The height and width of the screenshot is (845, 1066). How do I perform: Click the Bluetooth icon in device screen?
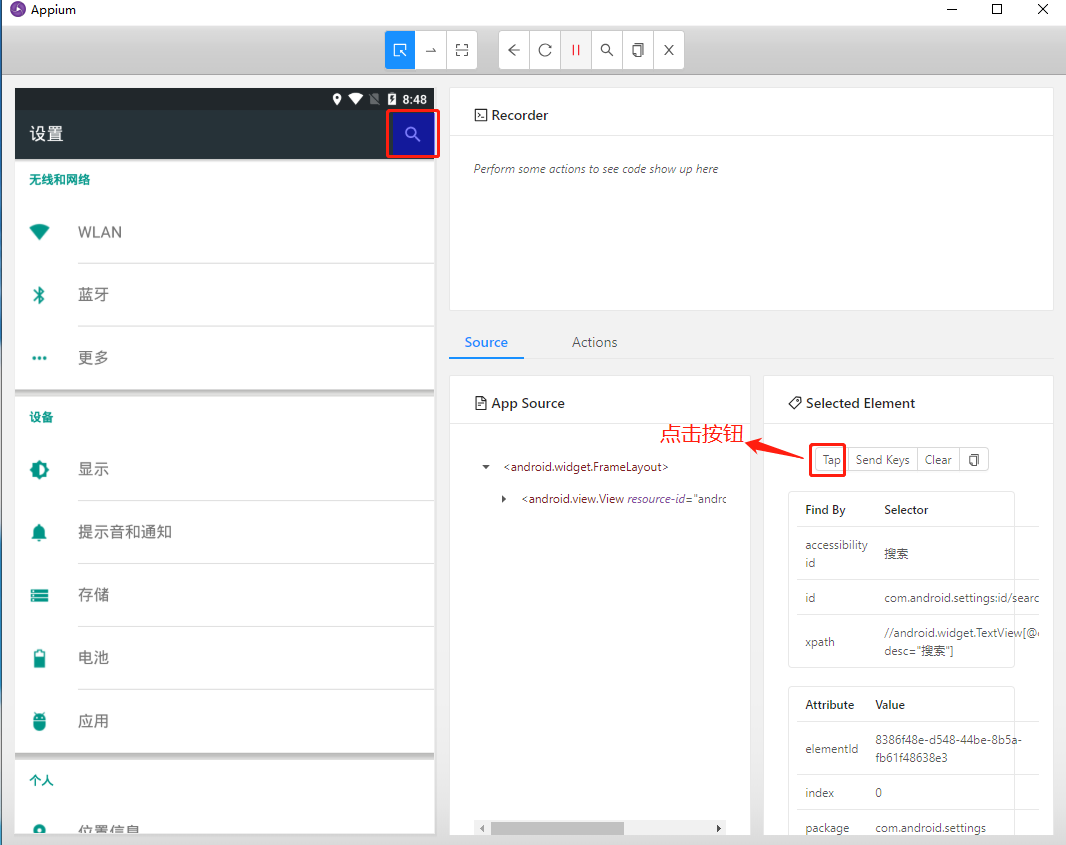pyautogui.click(x=39, y=295)
